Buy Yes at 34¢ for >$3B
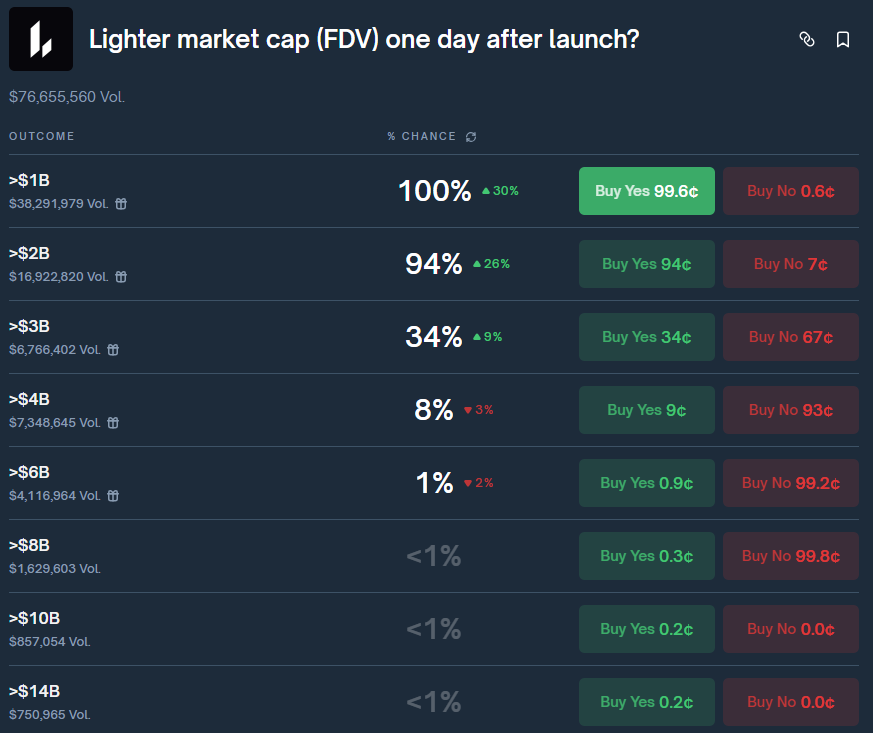This screenshot has width=873, height=733. [x=646, y=337]
